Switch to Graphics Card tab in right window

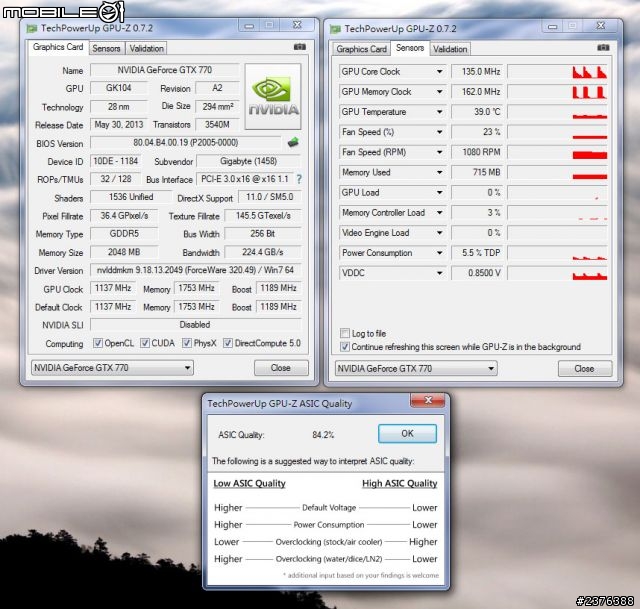(x=361, y=49)
